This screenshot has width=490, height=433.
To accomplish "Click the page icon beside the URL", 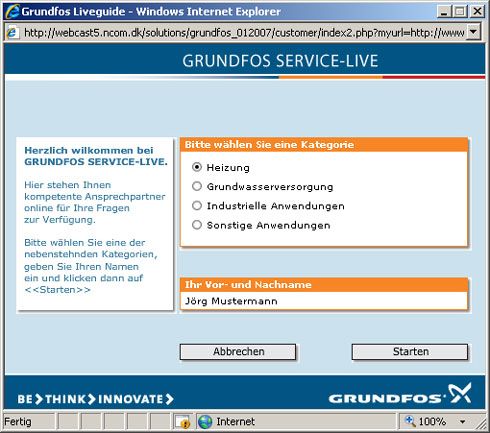I will [12, 32].
